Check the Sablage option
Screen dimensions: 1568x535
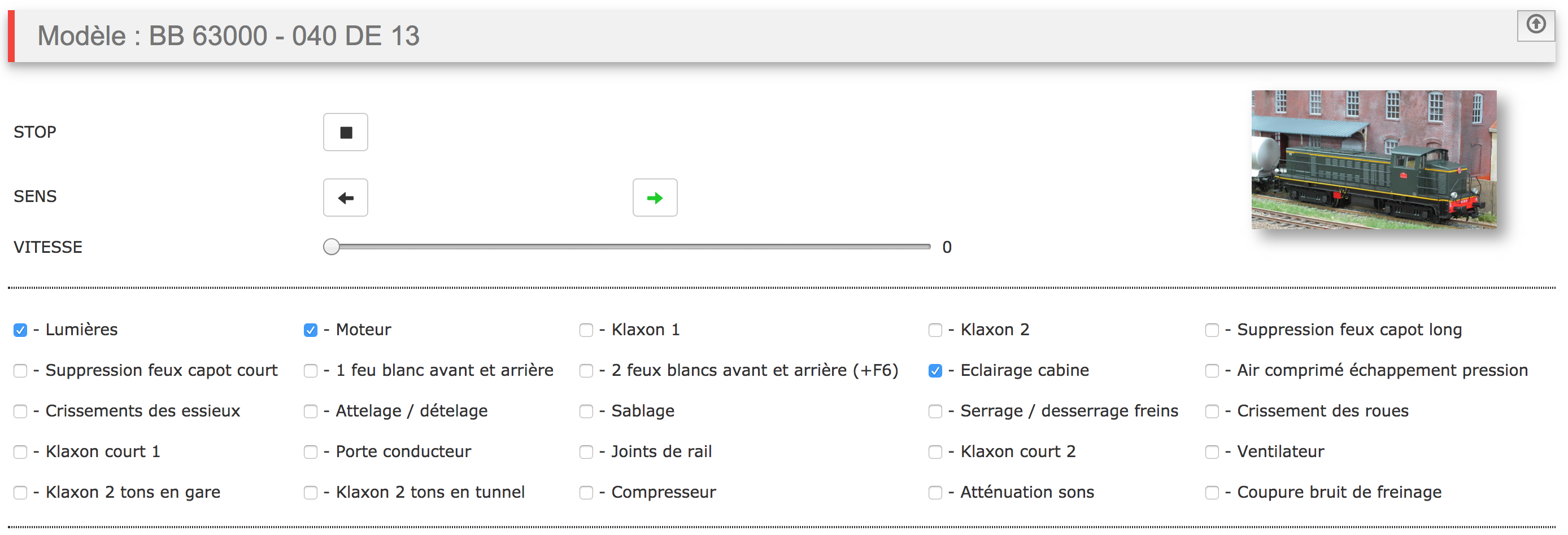pyautogui.click(x=586, y=411)
